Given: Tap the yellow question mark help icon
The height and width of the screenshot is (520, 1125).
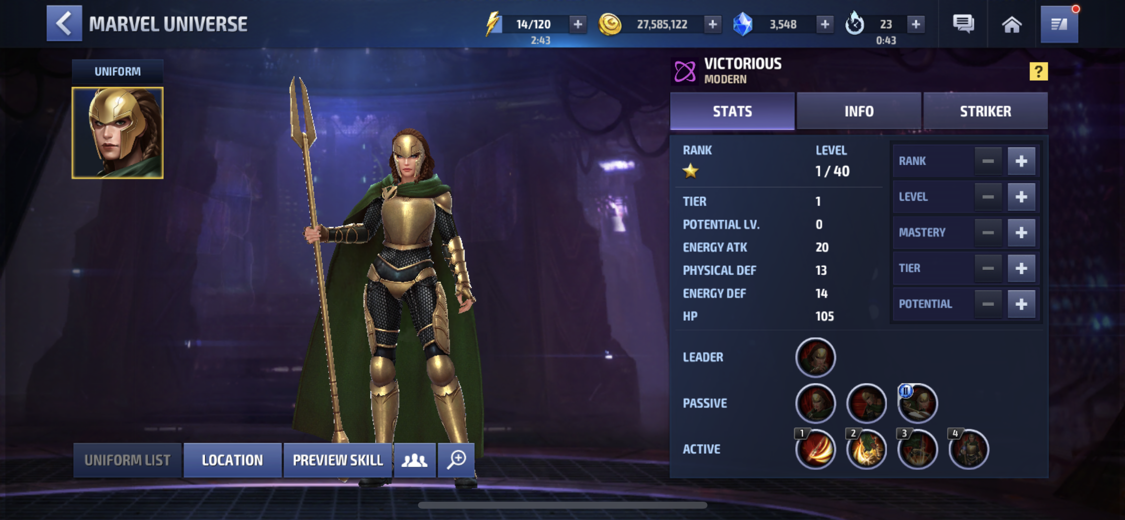Looking at the screenshot, I should tap(1038, 71).
